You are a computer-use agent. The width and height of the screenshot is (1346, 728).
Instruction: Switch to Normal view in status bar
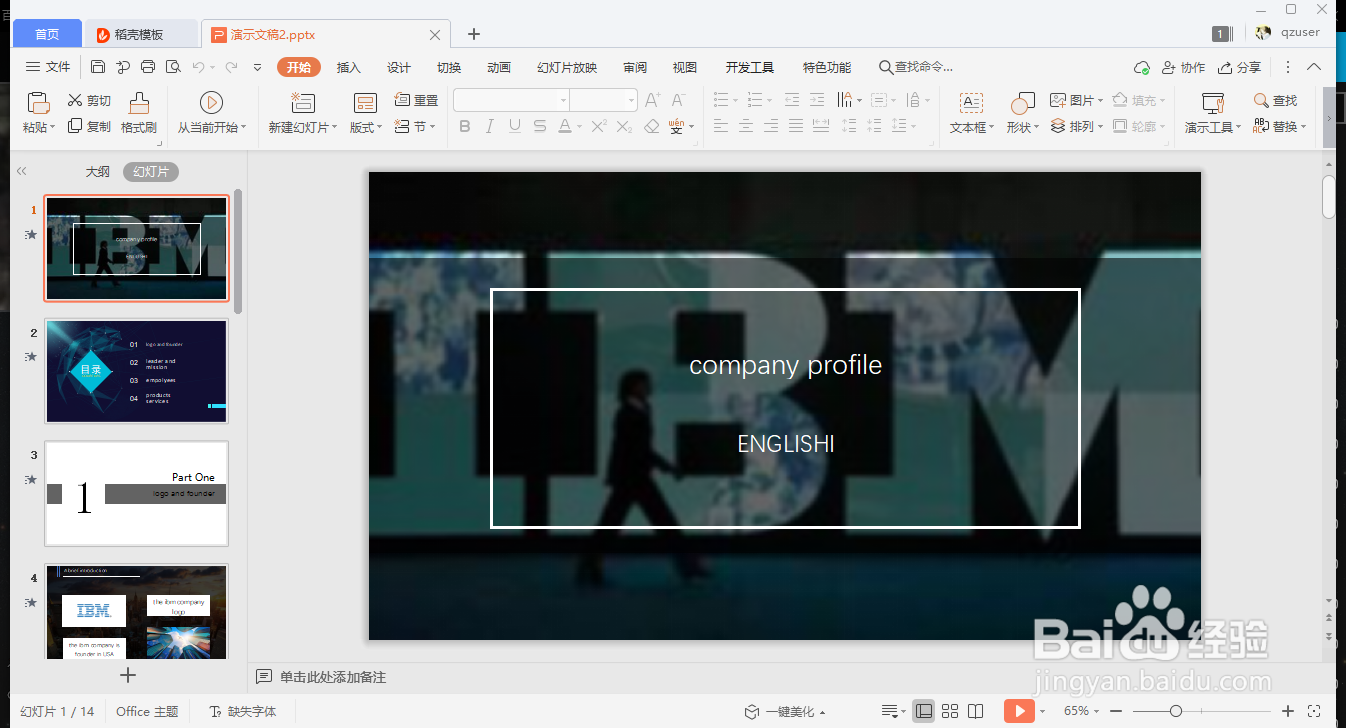[x=924, y=711]
